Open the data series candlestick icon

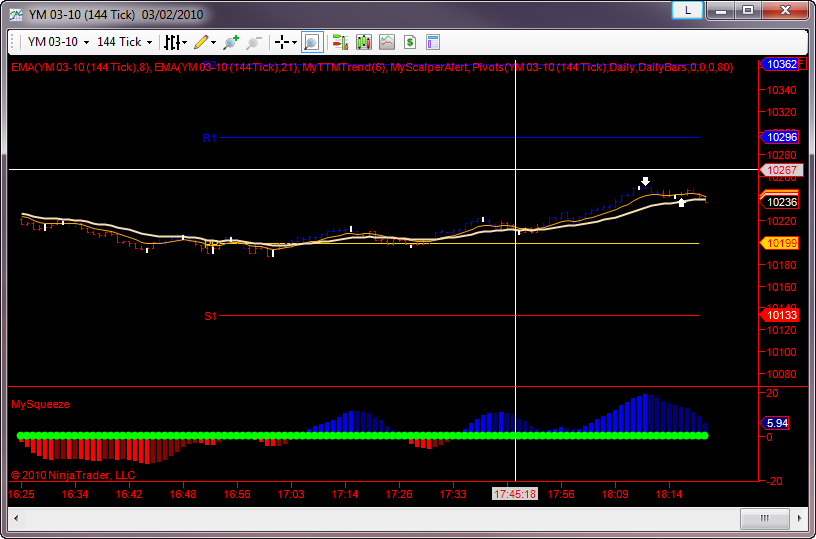click(364, 42)
